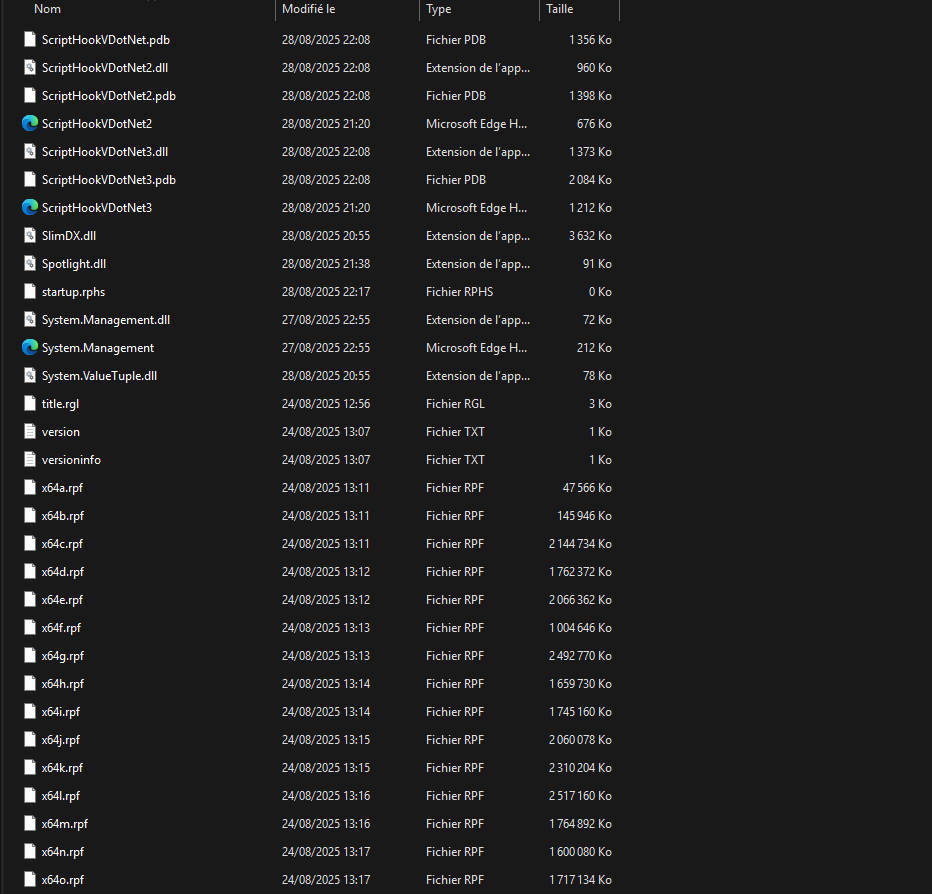The width and height of the screenshot is (932, 894).
Task: Sort files by the Type column
Action: (x=438, y=9)
